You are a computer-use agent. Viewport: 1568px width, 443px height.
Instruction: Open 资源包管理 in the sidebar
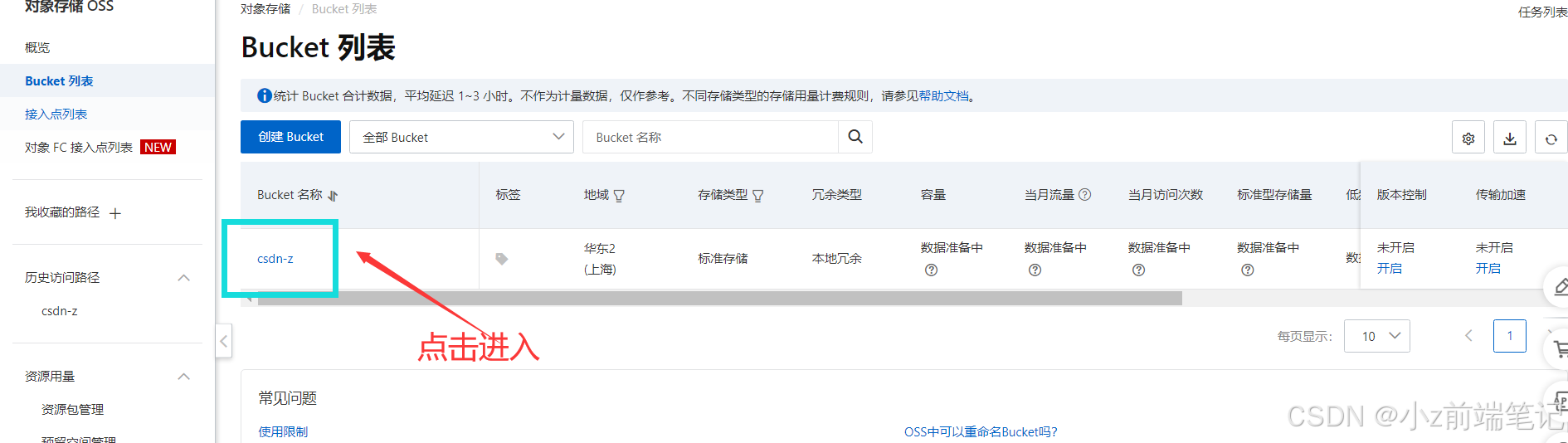coord(72,409)
